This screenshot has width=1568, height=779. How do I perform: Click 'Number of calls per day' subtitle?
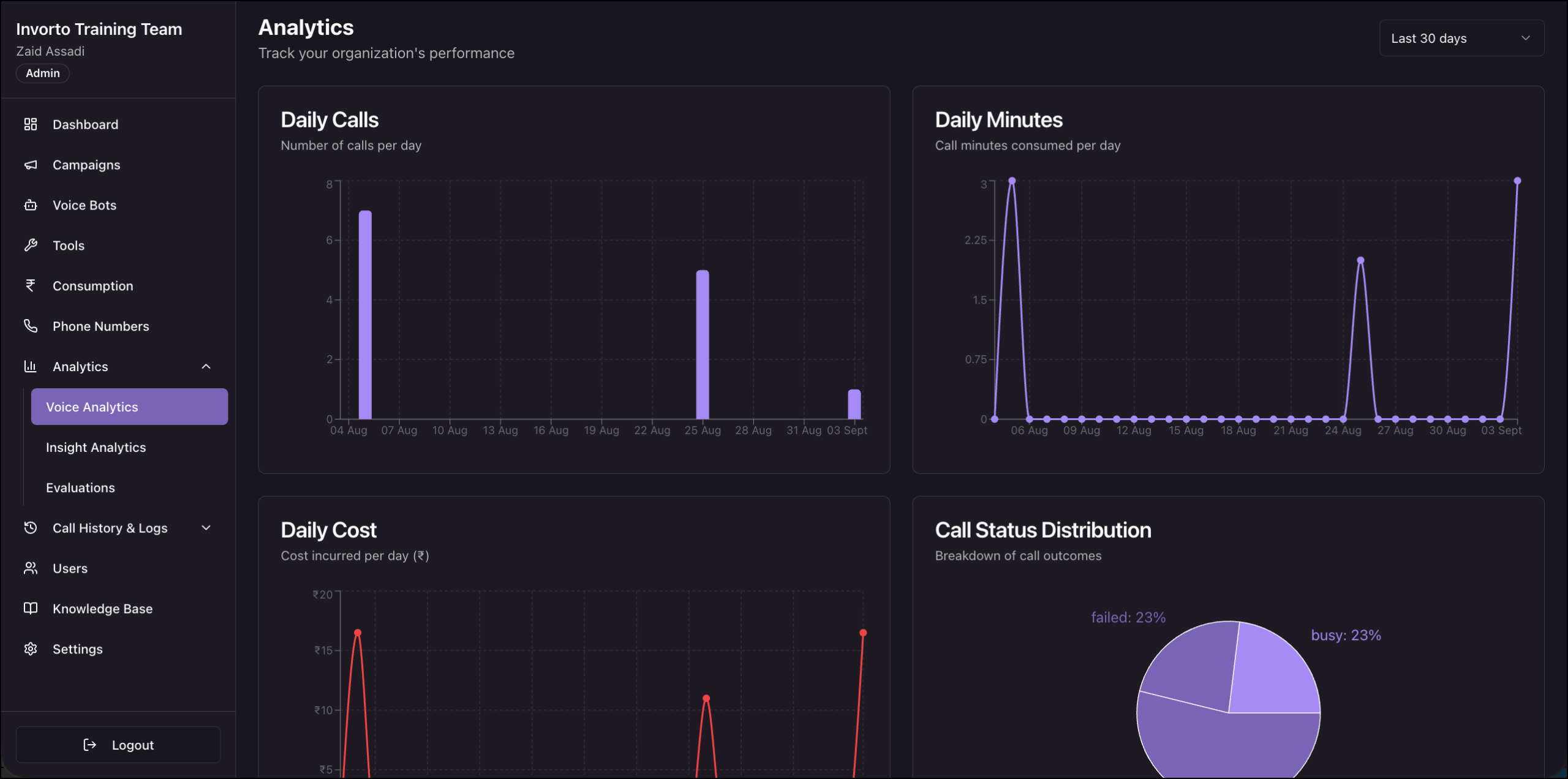click(x=351, y=145)
